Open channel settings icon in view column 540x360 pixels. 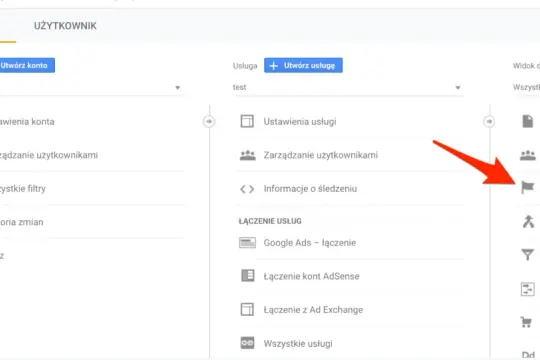(x=527, y=289)
